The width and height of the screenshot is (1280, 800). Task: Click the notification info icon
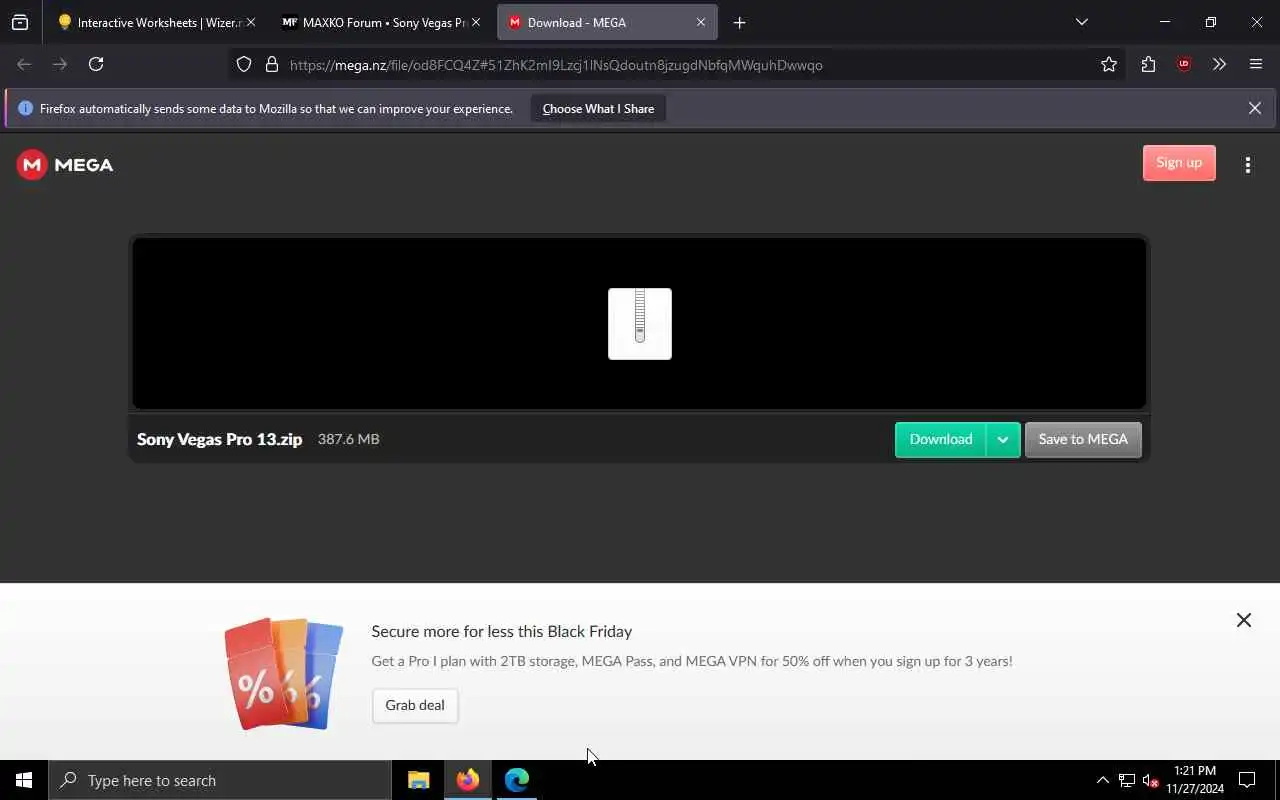(x=26, y=108)
